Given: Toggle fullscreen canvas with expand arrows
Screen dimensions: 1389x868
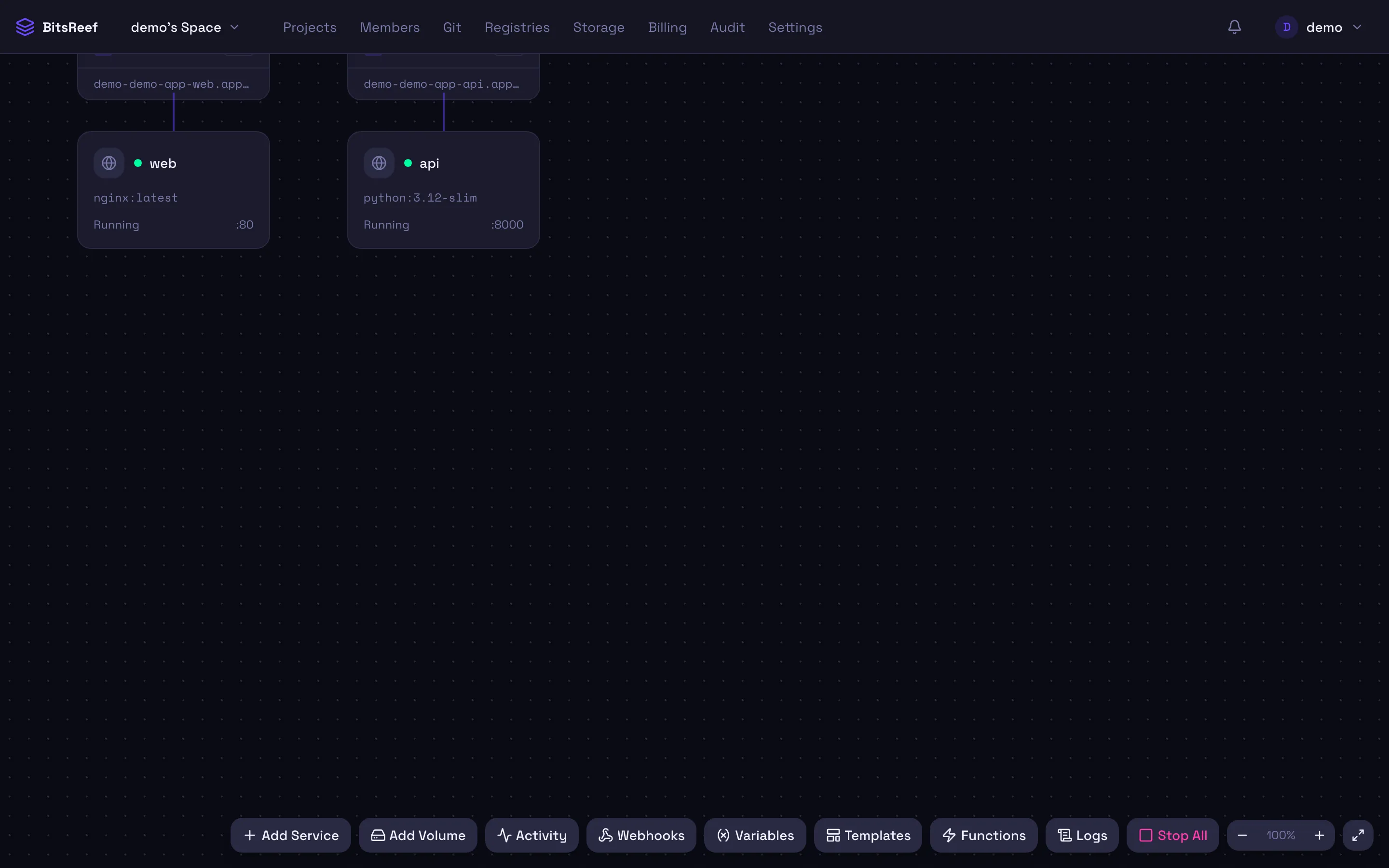Looking at the screenshot, I should point(1358,835).
